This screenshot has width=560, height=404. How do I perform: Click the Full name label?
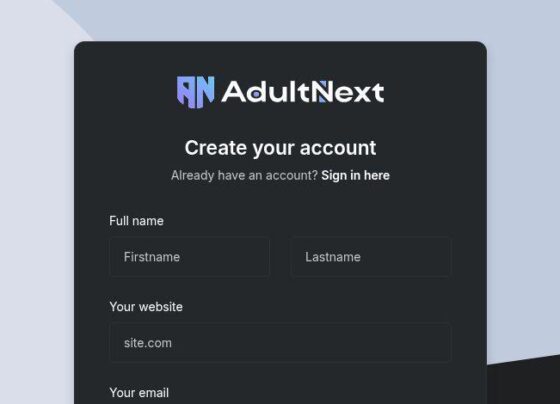[x=136, y=221]
